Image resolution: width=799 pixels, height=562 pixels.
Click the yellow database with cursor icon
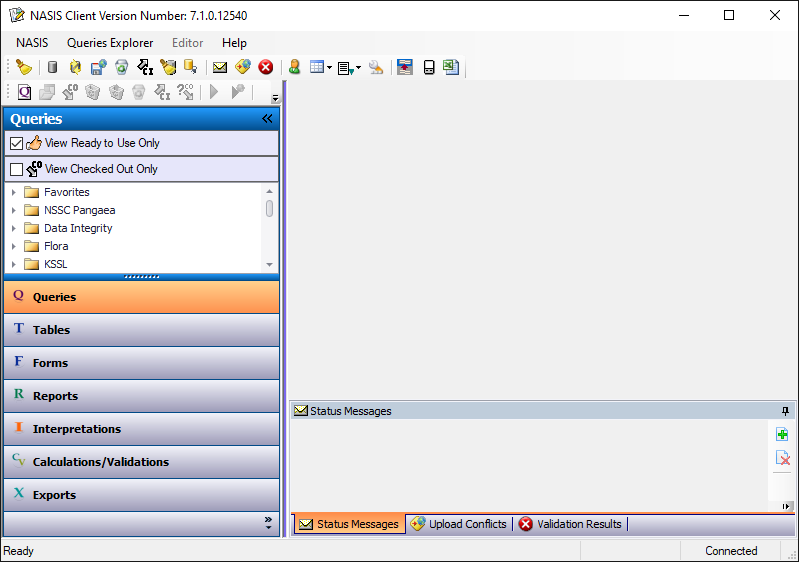point(191,67)
